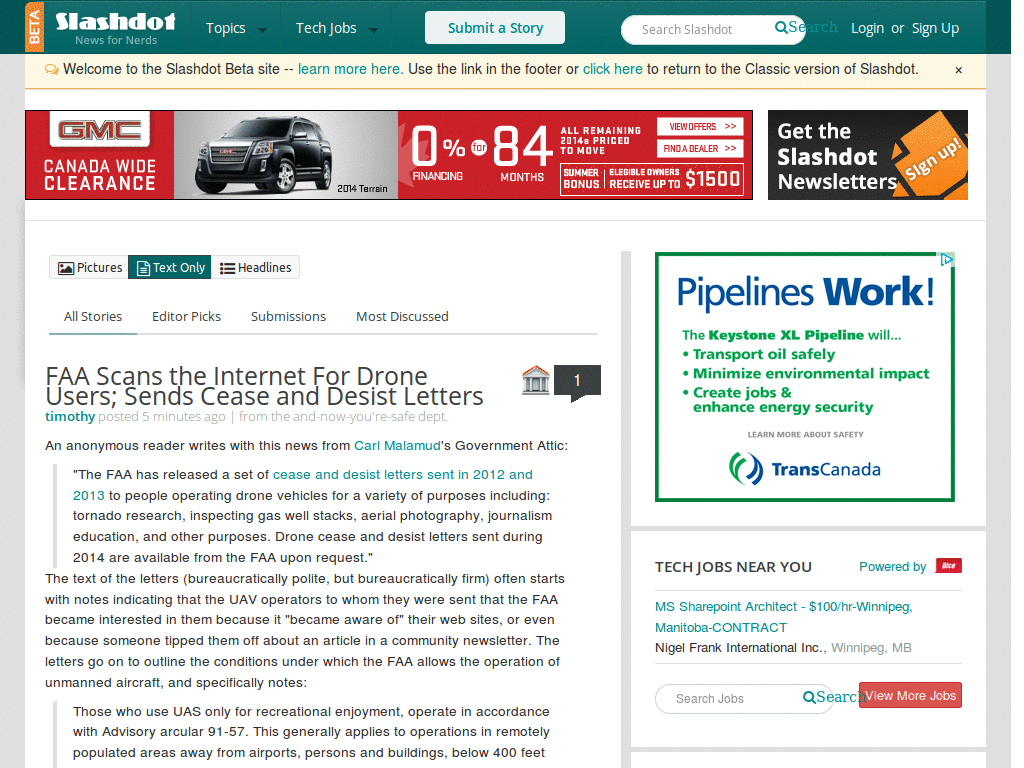Toggle Text Only display mode

(169, 267)
